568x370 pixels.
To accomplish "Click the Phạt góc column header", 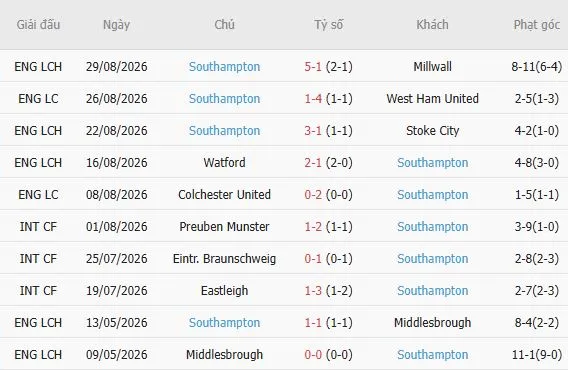I will tap(536, 25).
